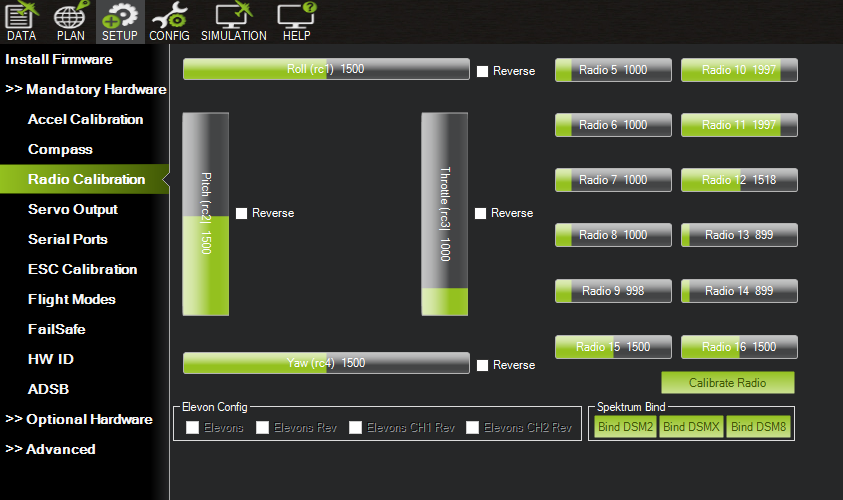This screenshot has width=843, height=500.
Task: Click the Radio 13 899 bar
Action: pyautogui.click(x=739, y=235)
